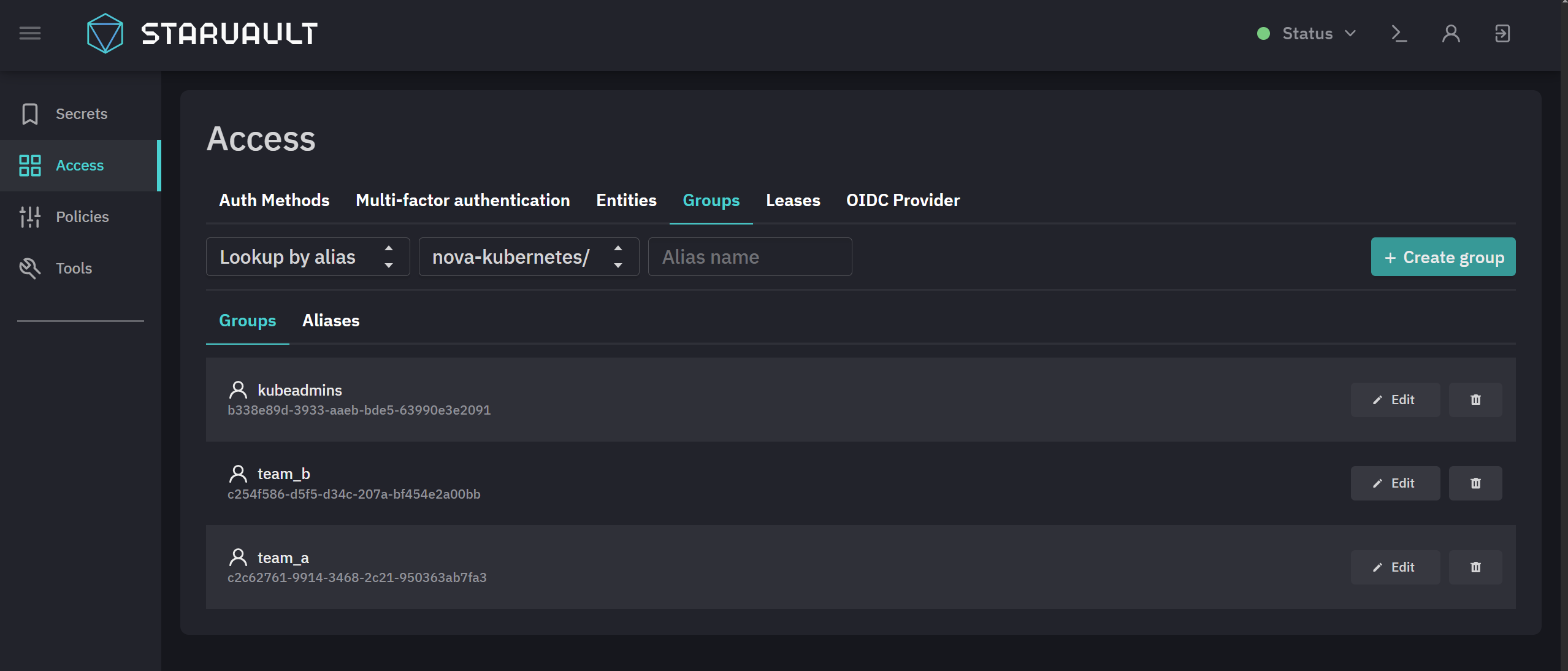Click the team_b user icon
This screenshot has width=1568, height=671.
click(x=238, y=474)
